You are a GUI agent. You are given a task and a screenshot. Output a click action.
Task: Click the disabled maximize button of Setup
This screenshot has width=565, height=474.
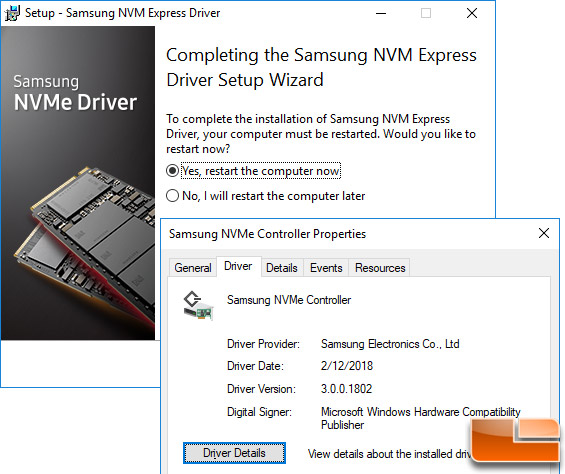pyautogui.click(x=426, y=13)
